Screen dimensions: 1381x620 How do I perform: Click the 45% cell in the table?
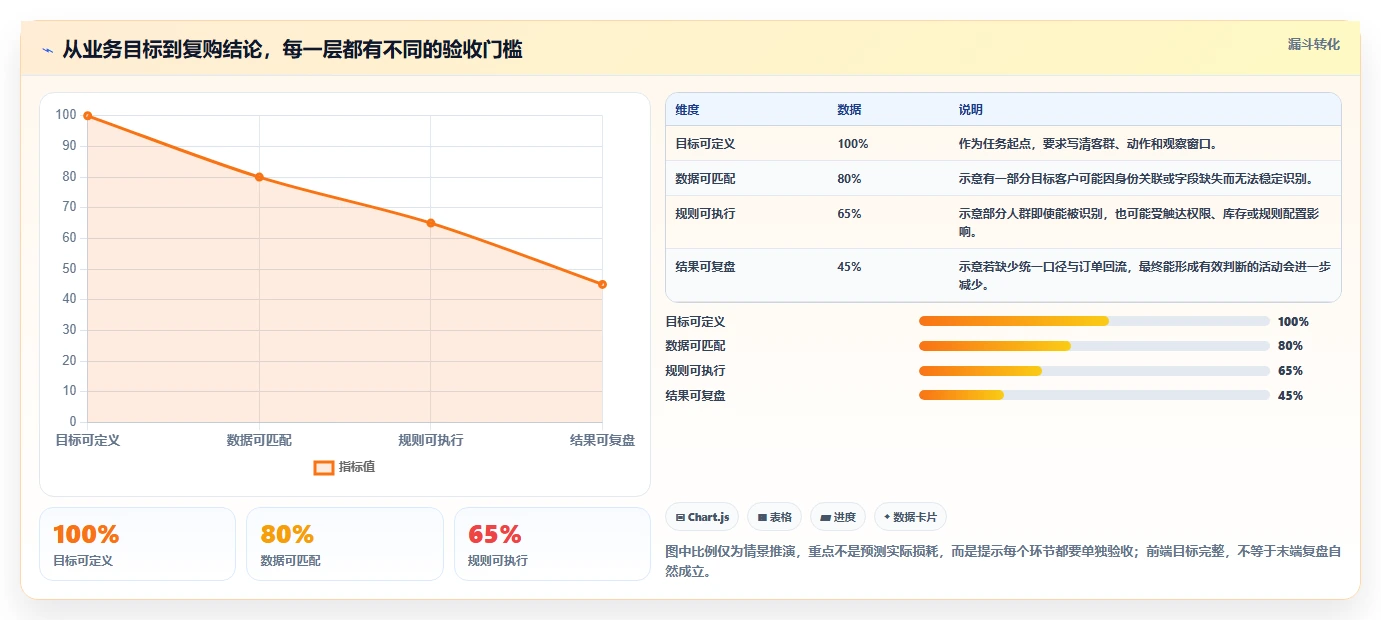coord(849,267)
